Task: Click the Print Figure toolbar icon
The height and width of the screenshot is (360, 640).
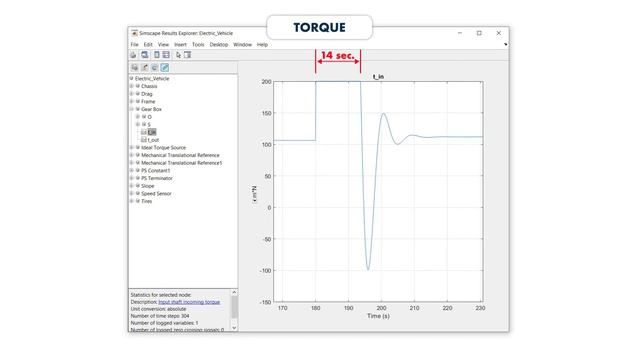Action: (x=133, y=55)
